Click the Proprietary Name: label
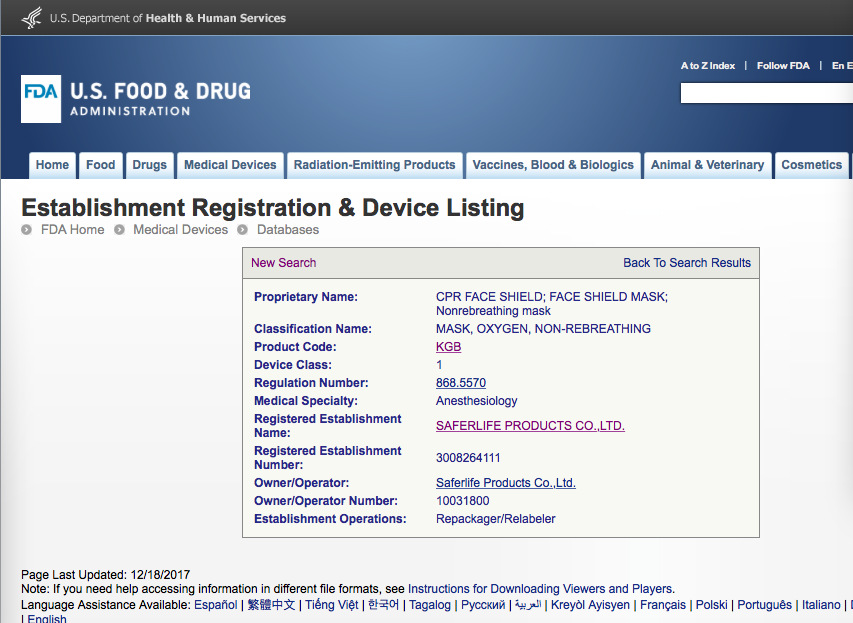853x623 pixels. pos(306,297)
